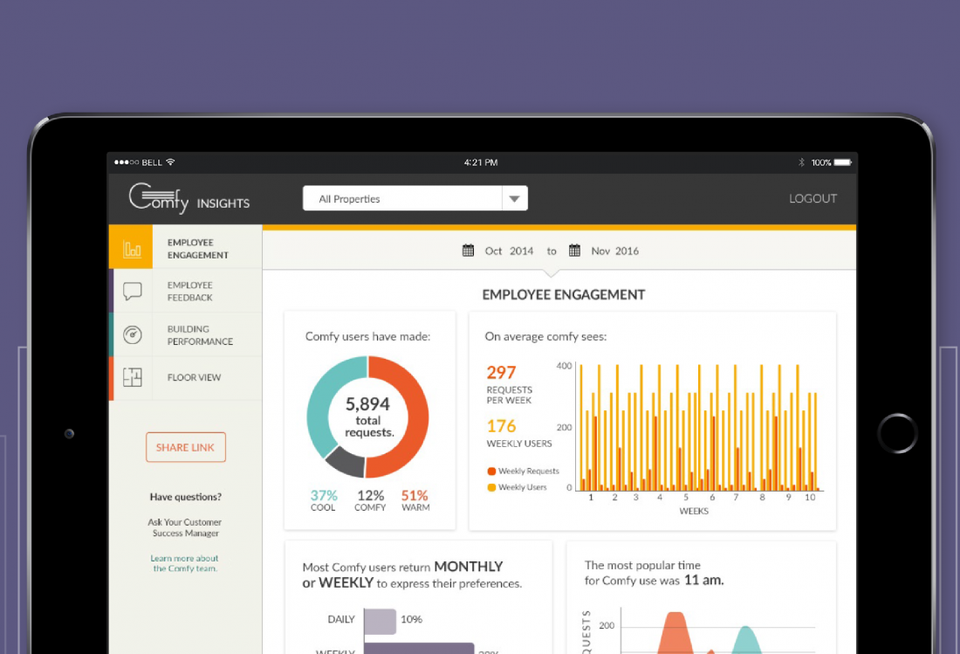Screen dimensions: 960x654
Task: Click the Employee Feedback speech bubble icon
Action: point(132,291)
